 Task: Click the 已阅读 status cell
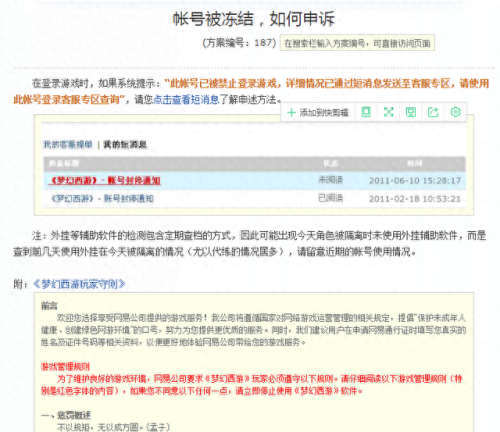330,198
